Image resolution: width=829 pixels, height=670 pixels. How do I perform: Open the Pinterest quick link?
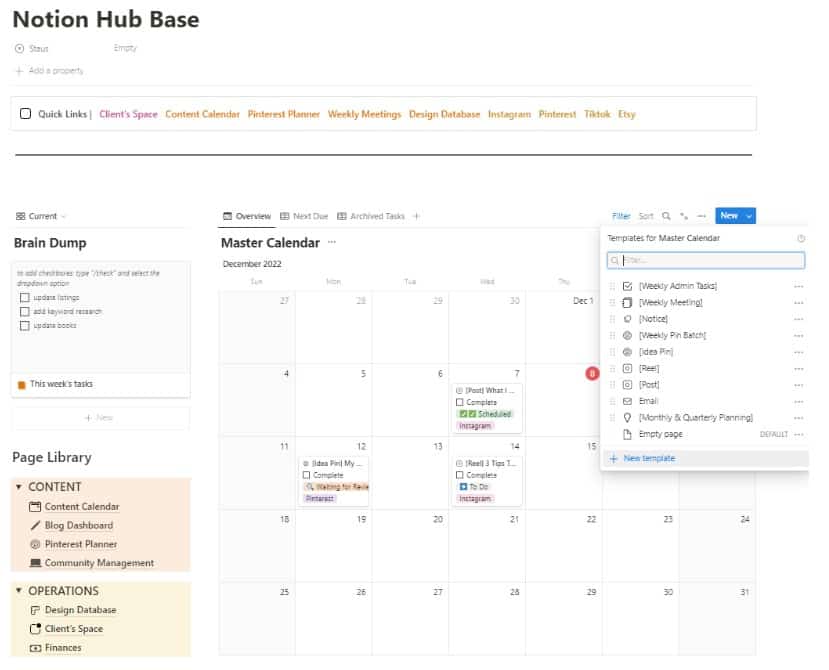(557, 114)
